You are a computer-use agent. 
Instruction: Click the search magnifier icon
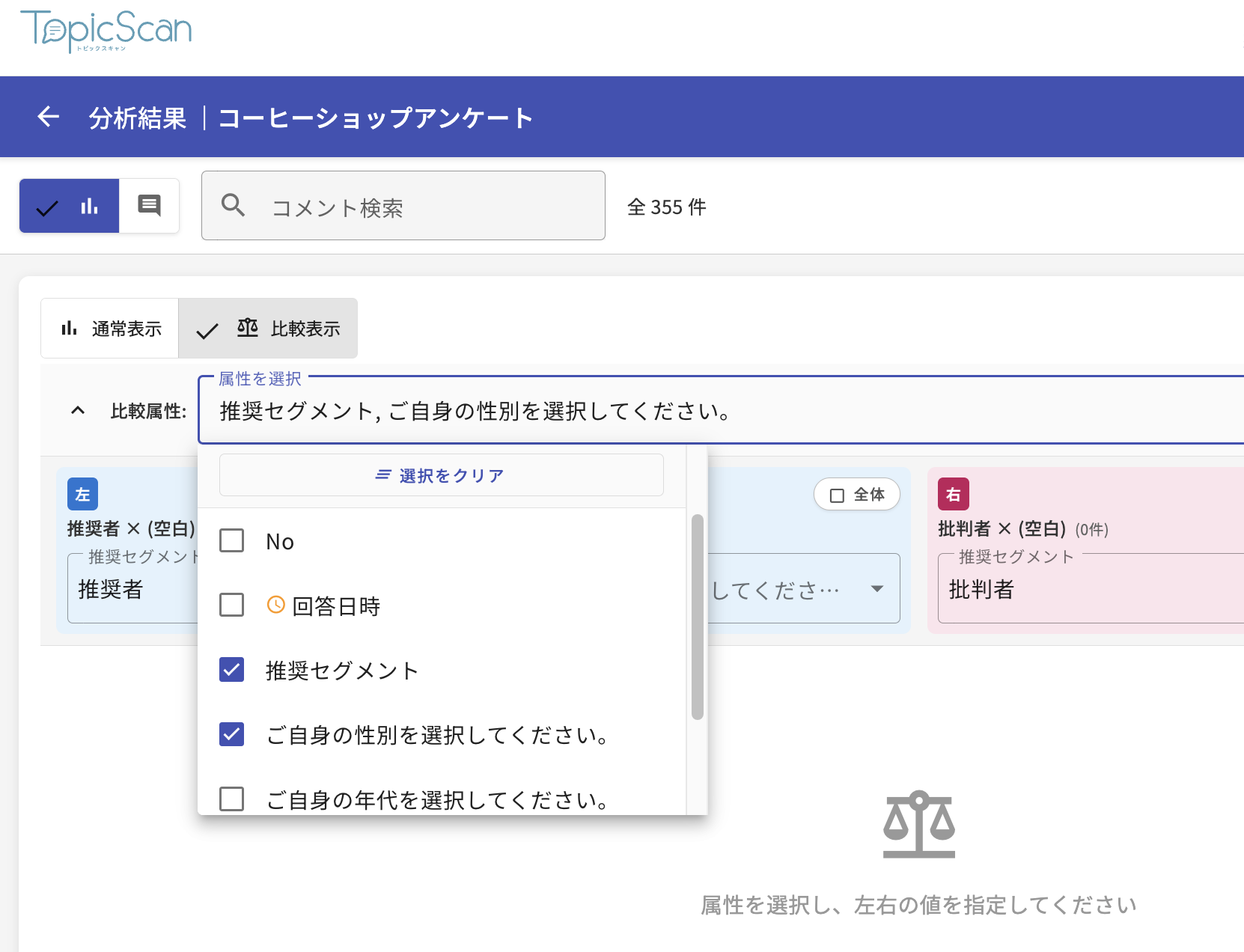point(233,206)
